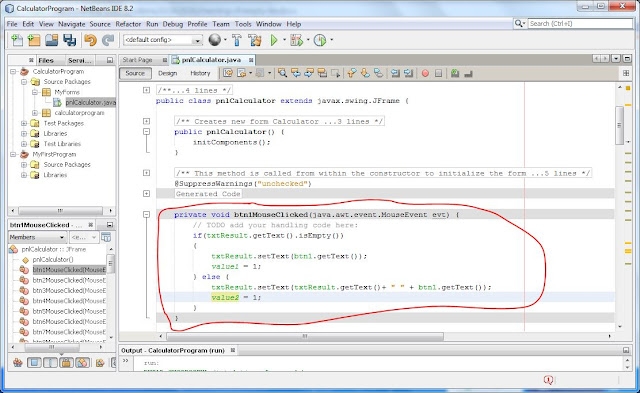Click the editor vertical scrollbar thumb

[619, 125]
